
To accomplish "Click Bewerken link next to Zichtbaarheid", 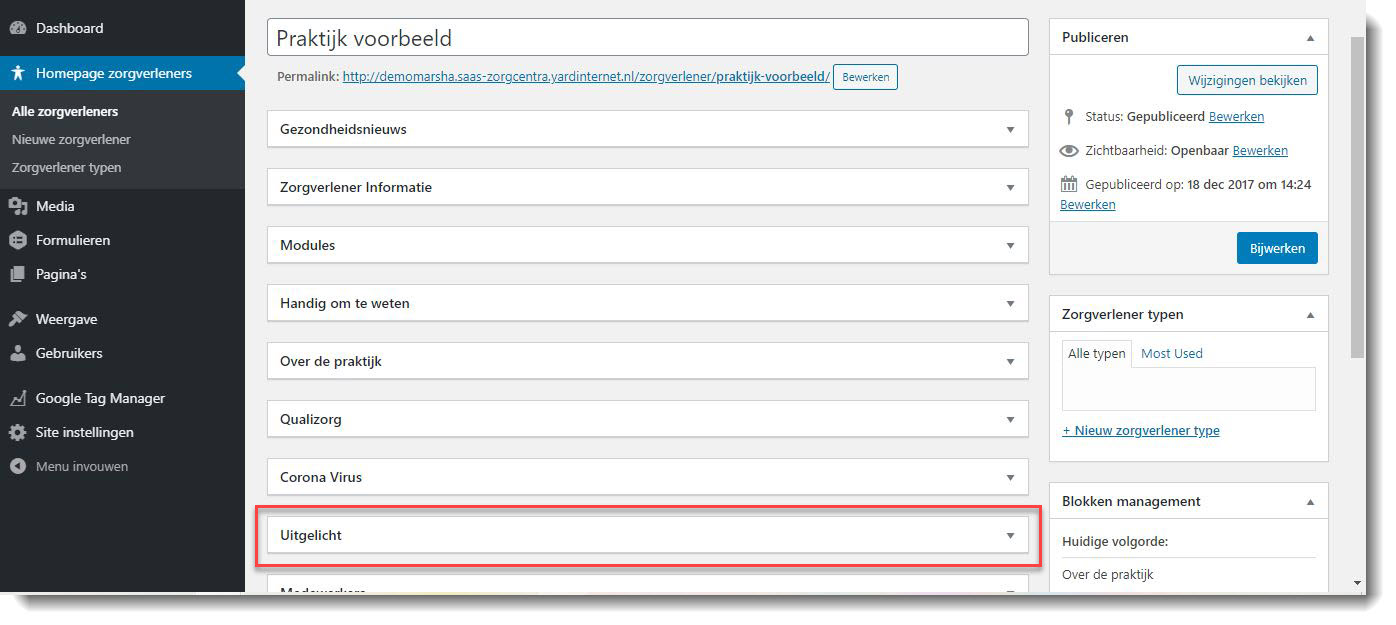I will click(1260, 151).
